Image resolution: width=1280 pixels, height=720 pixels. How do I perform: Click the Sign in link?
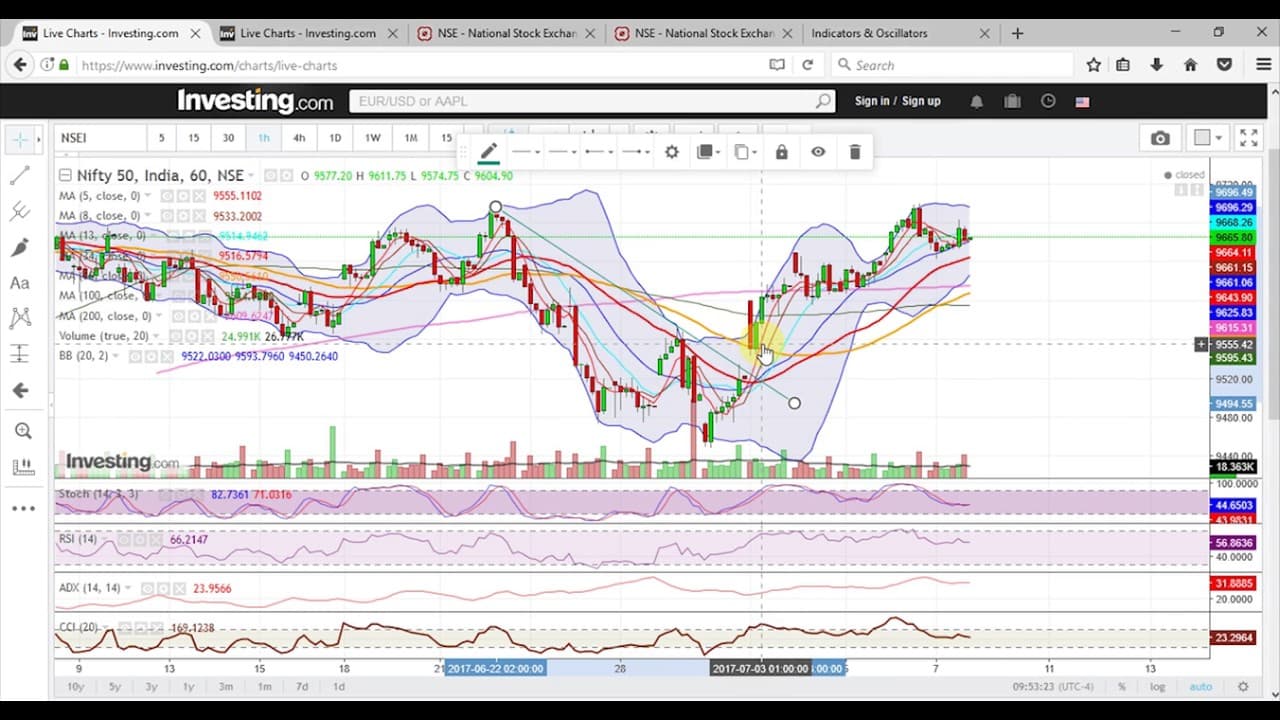(872, 101)
